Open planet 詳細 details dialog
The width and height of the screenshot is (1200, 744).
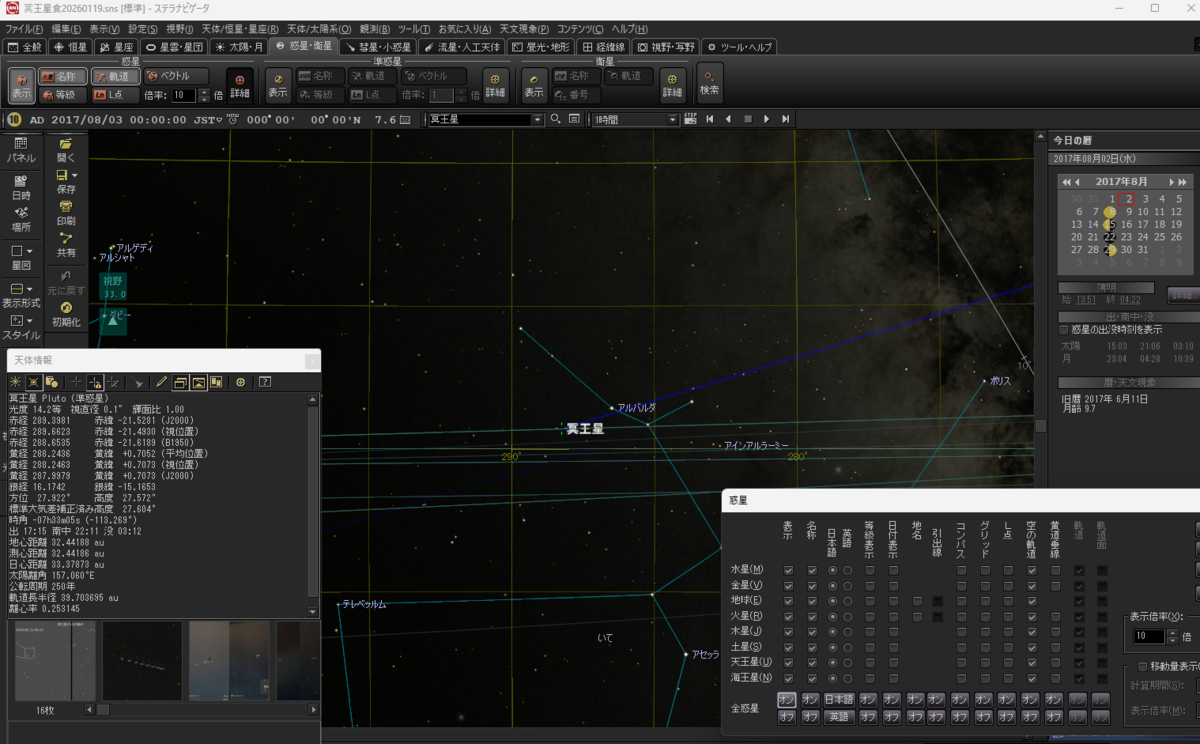[x=240, y=85]
